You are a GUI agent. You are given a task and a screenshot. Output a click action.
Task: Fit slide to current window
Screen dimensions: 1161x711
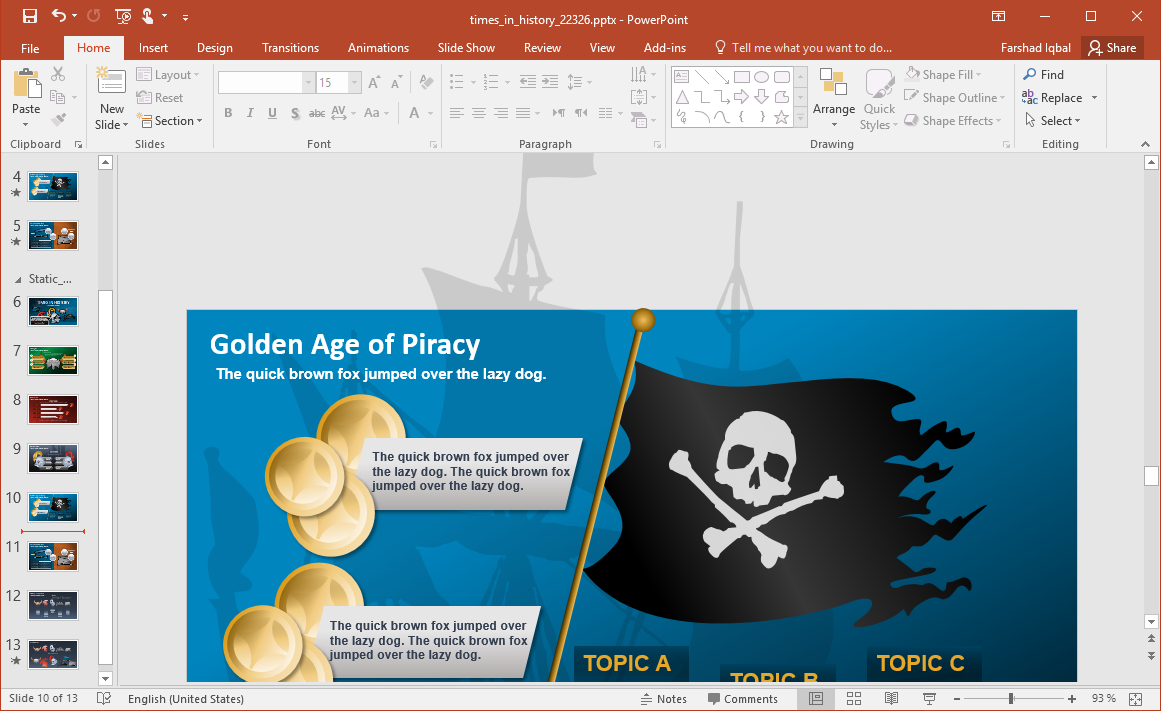click(x=1135, y=698)
